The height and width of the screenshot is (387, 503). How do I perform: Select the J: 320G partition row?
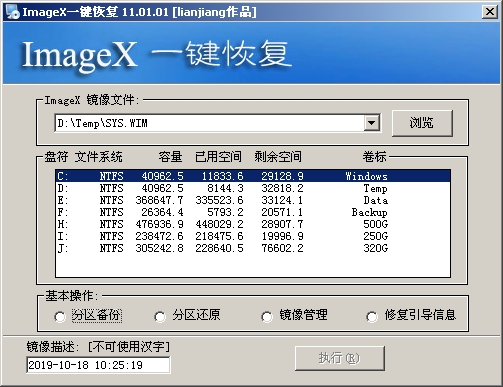(x=253, y=248)
